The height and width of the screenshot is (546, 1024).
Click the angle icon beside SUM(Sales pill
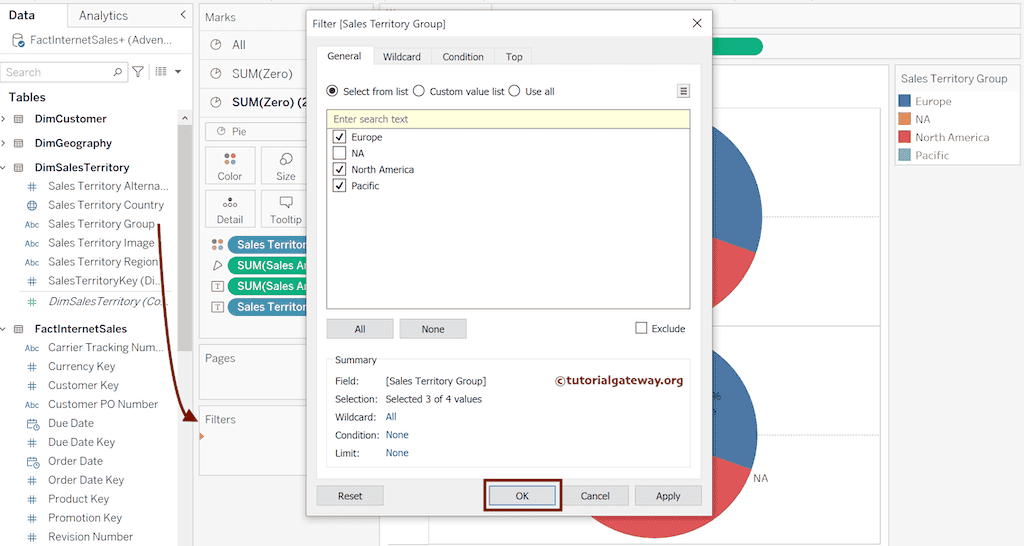tap(217, 266)
